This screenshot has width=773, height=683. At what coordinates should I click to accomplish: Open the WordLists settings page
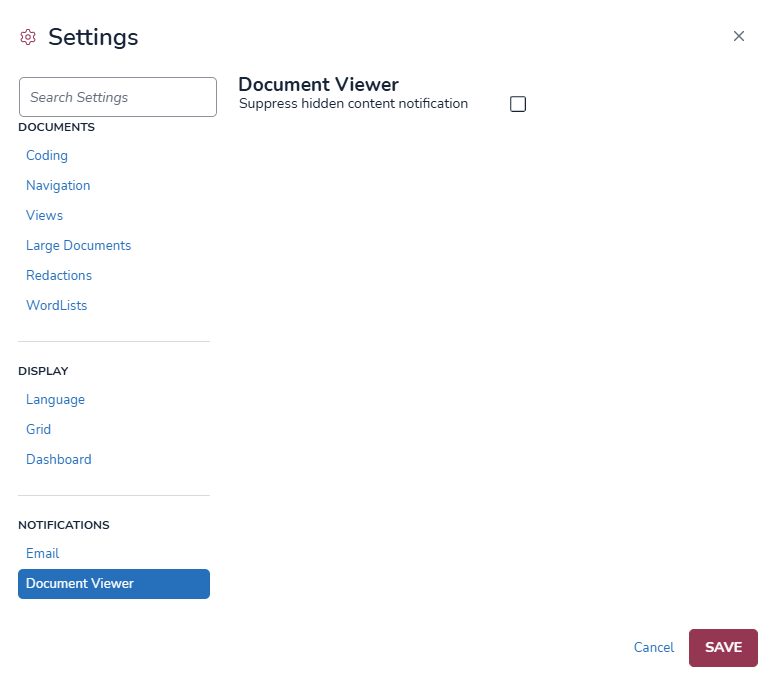point(56,305)
